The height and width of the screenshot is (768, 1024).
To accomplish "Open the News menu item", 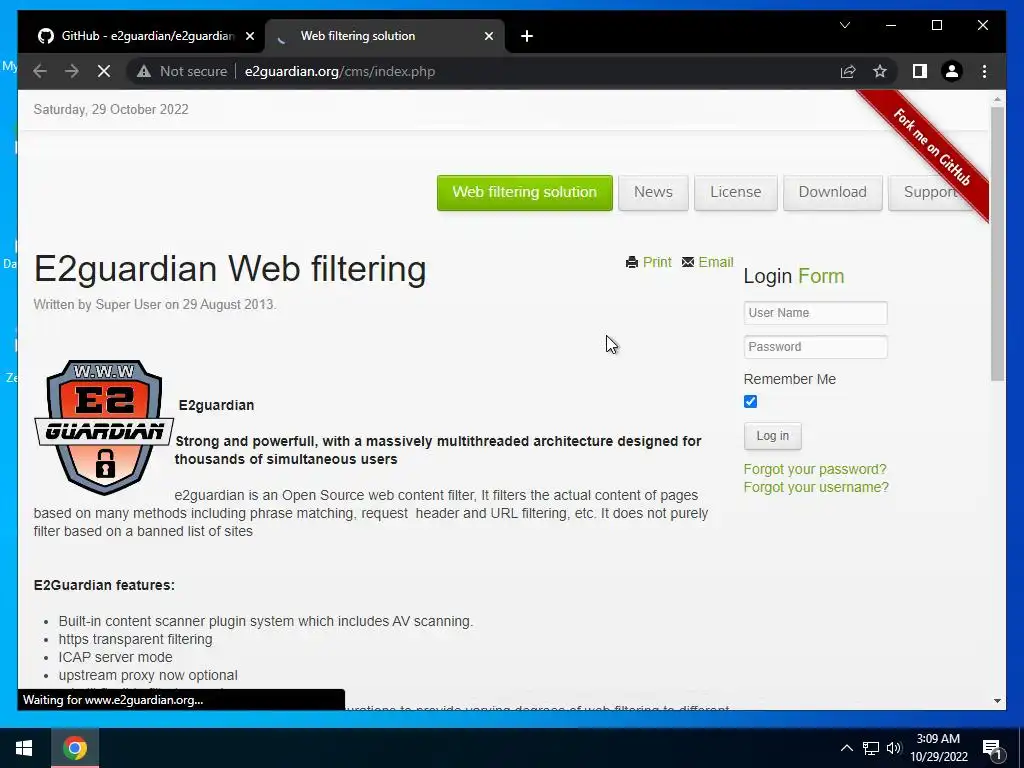I will click(653, 193).
